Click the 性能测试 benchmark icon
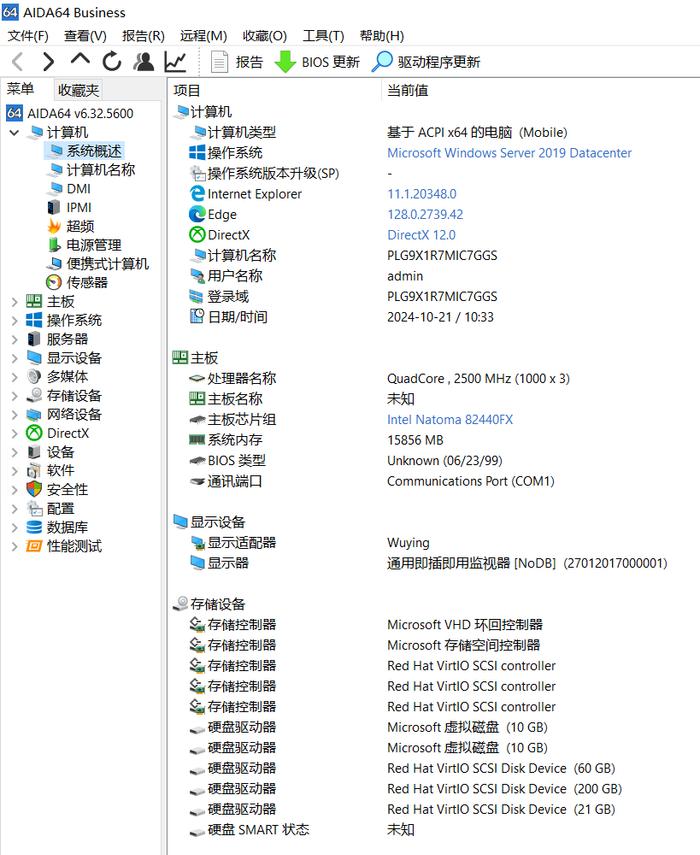 (34, 546)
